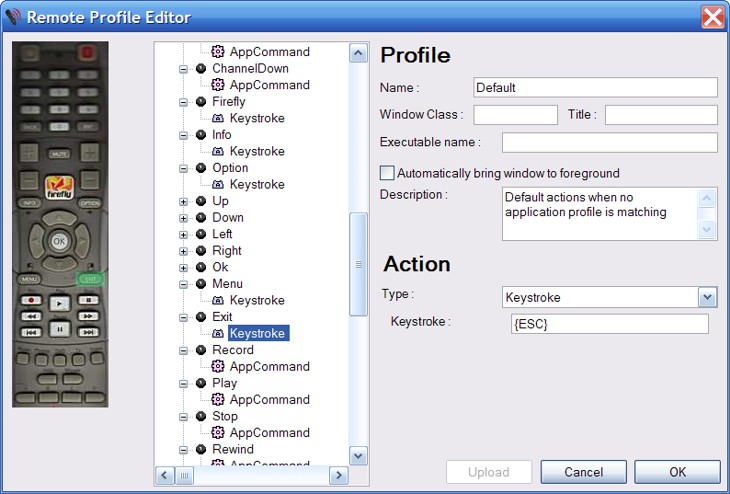This screenshot has height=494, width=730.
Task: Expand the Up tree node
Action: click(183, 201)
